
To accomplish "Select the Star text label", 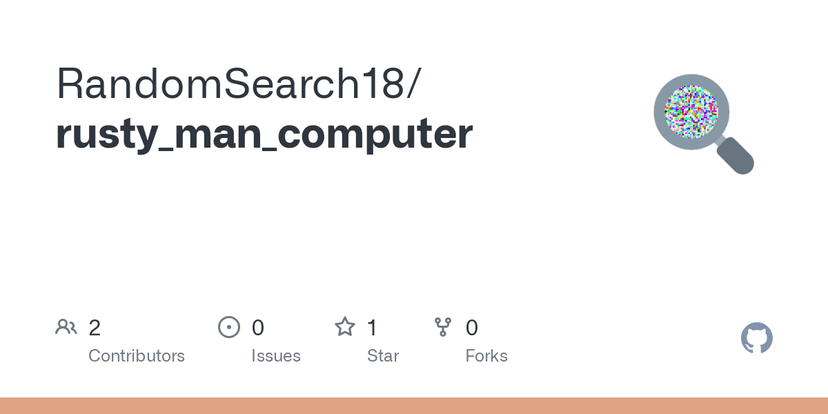I will pos(383,356).
